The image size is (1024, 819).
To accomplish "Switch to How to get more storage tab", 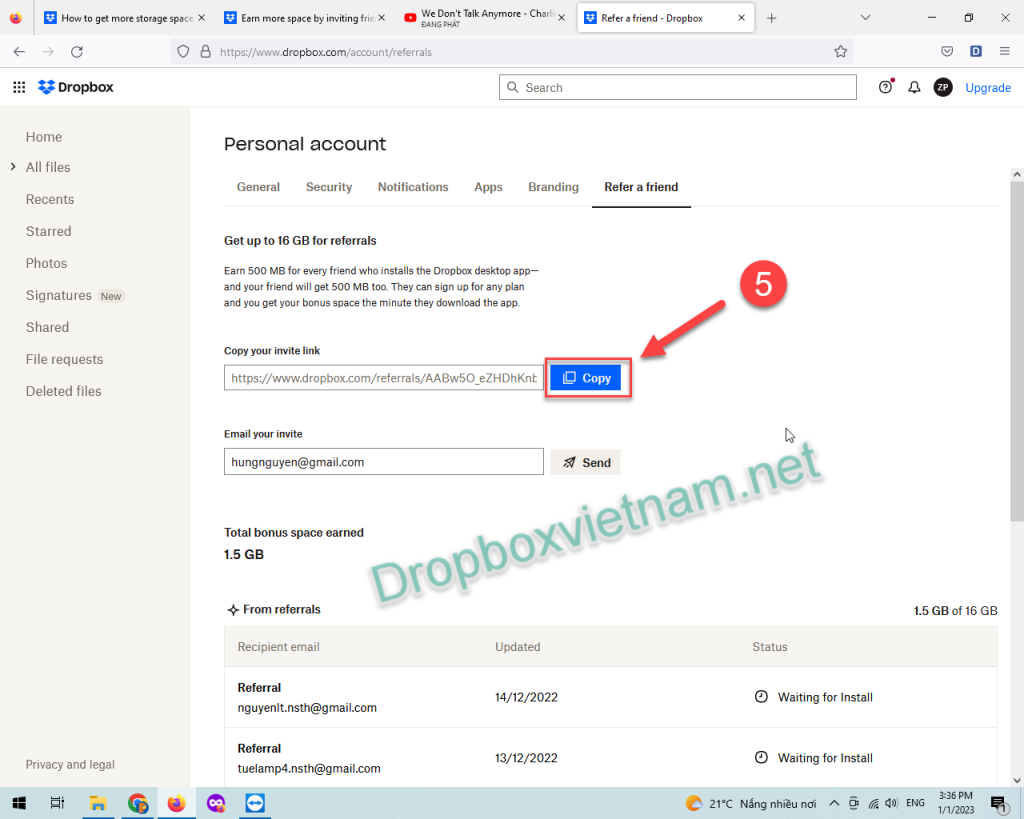I will coord(122,18).
